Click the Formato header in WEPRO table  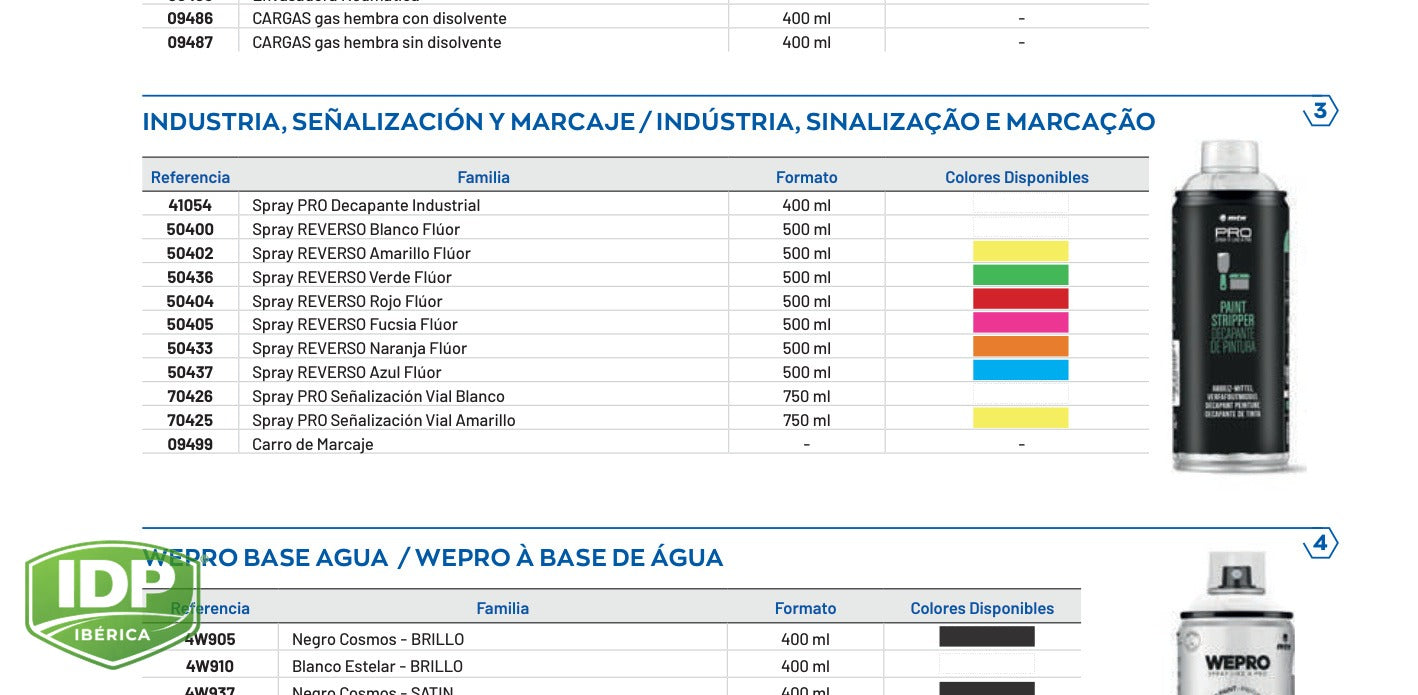[805, 608]
